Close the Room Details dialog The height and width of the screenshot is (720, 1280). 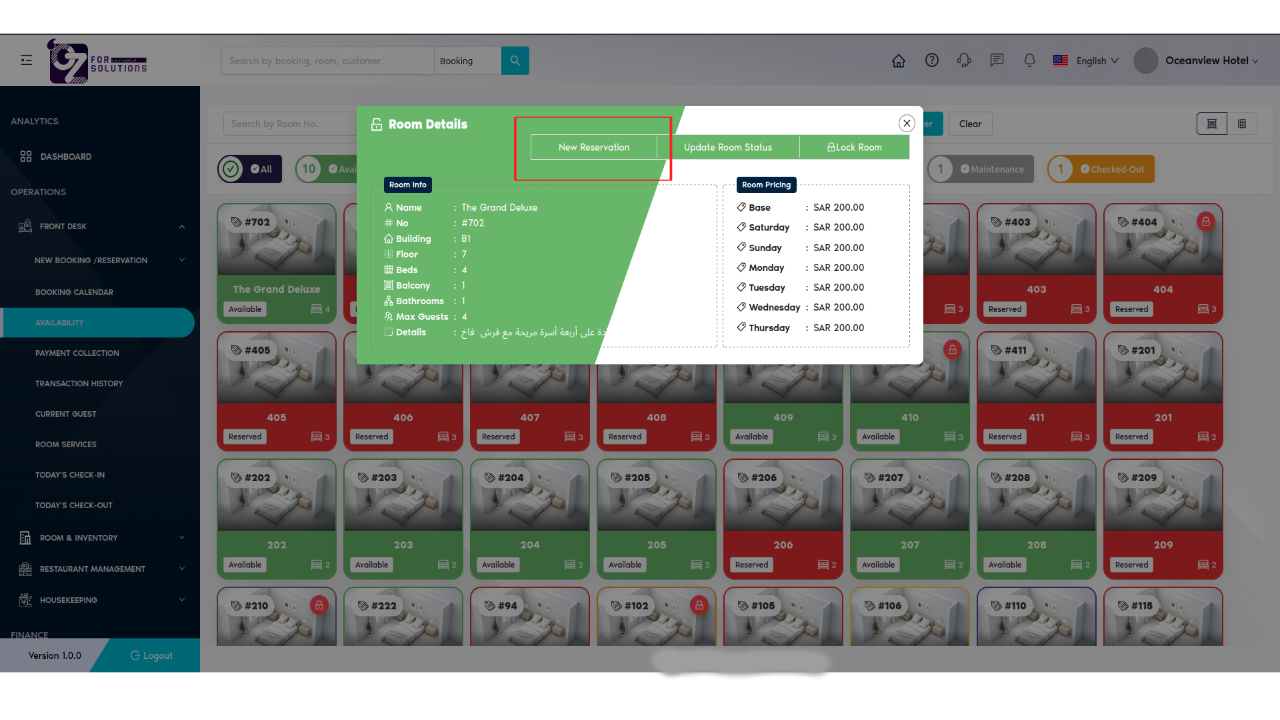pos(906,123)
